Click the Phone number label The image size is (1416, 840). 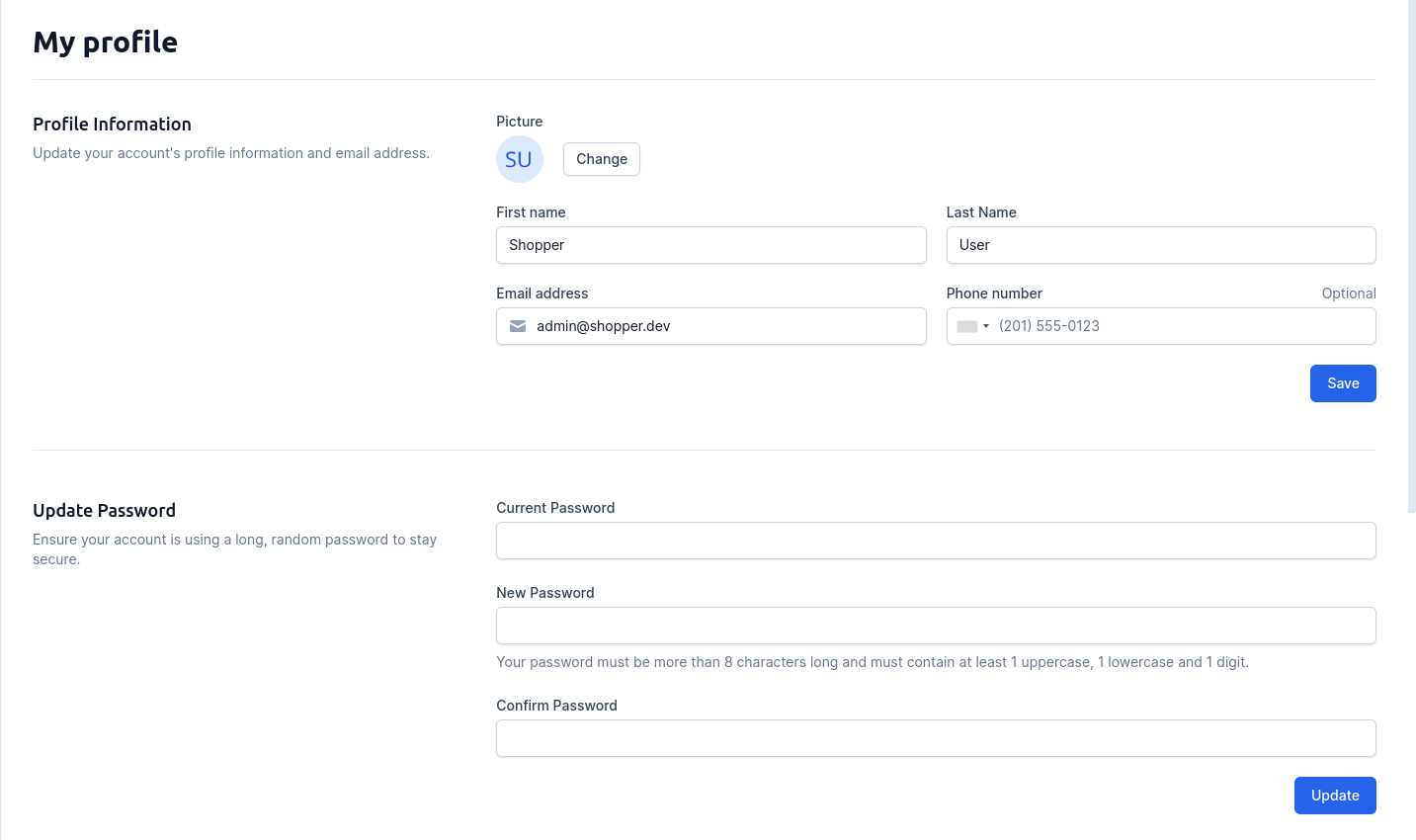pyautogui.click(x=993, y=294)
